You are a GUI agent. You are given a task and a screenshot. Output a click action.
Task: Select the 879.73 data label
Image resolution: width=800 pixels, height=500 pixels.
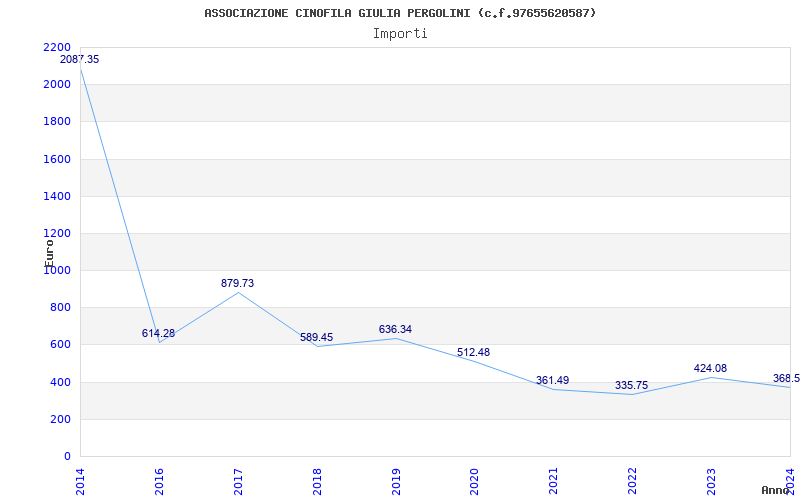click(237, 283)
